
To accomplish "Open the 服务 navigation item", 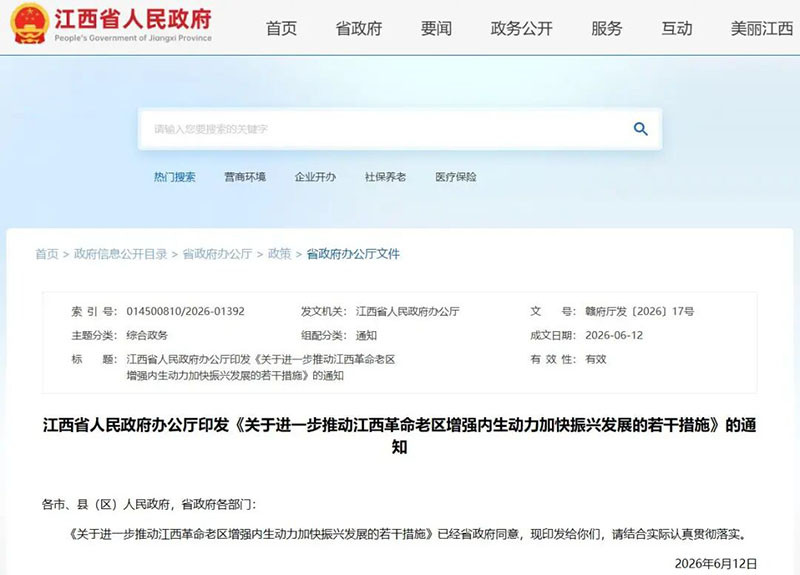I will click(x=607, y=28).
